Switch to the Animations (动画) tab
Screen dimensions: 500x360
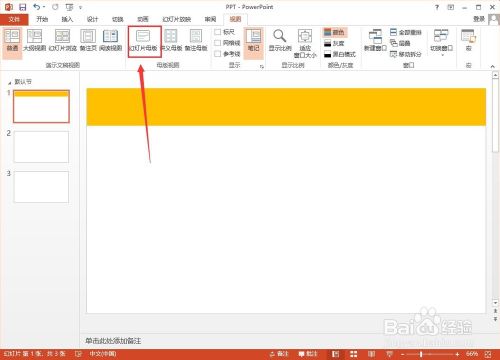(x=143, y=19)
